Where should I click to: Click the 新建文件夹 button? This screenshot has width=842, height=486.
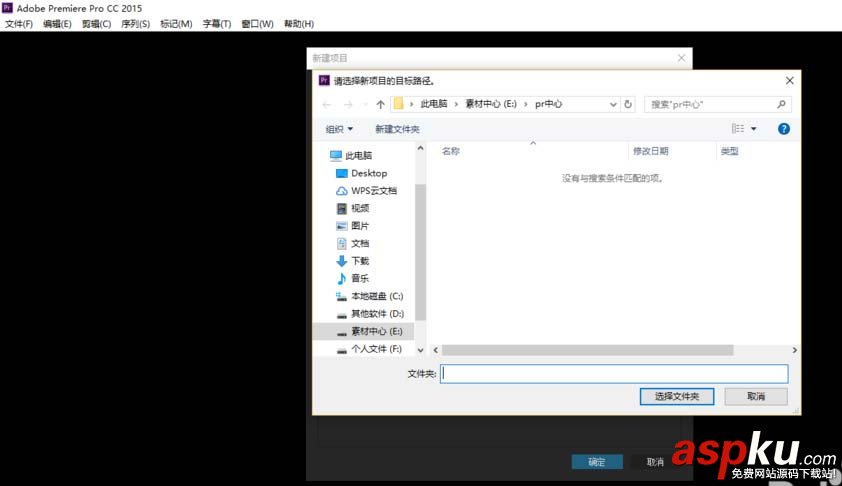coord(397,129)
